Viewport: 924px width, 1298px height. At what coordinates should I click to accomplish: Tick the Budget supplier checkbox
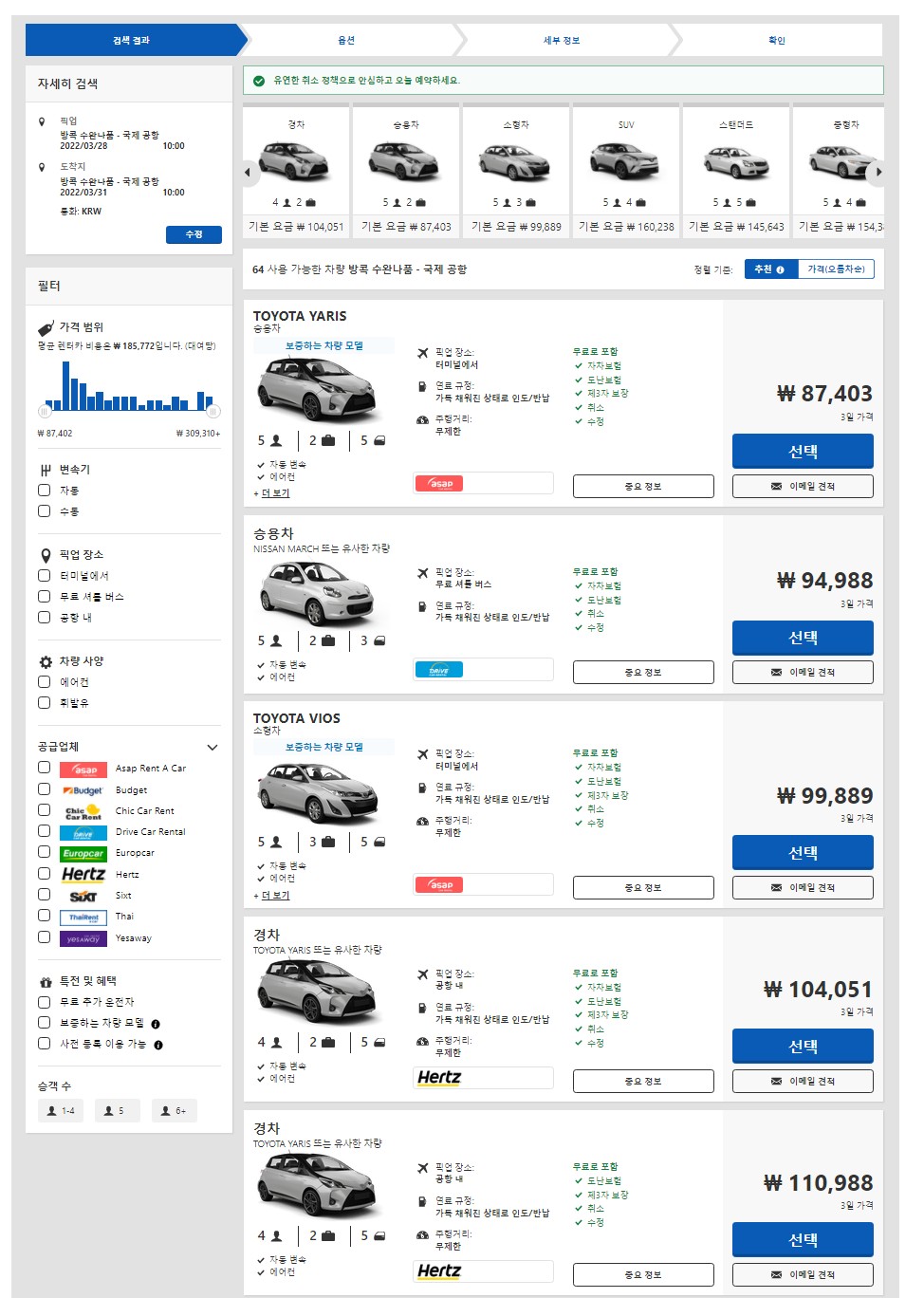(x=44, y=789)
